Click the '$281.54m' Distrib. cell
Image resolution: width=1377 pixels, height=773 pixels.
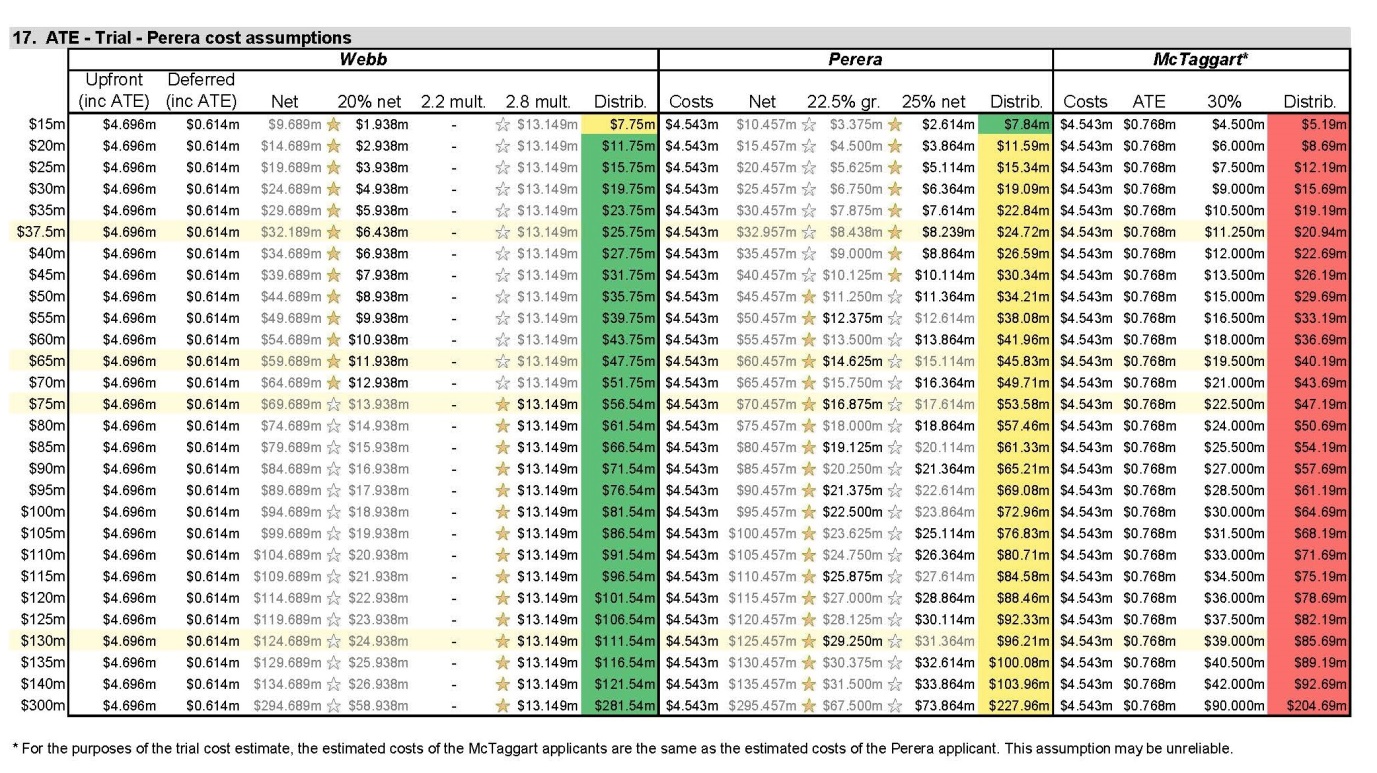click(619, 706)
